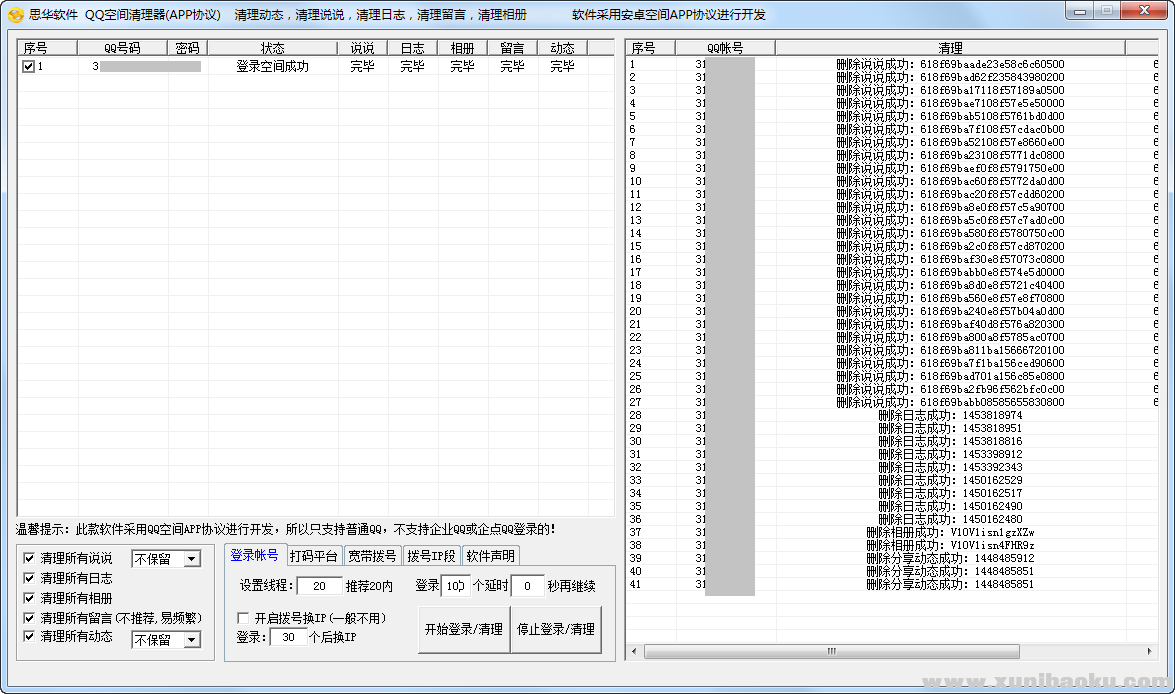1175x694 pixels.
Task: Toggle 清理所有留言 checkbox
Action: click(x=29, y=618)
